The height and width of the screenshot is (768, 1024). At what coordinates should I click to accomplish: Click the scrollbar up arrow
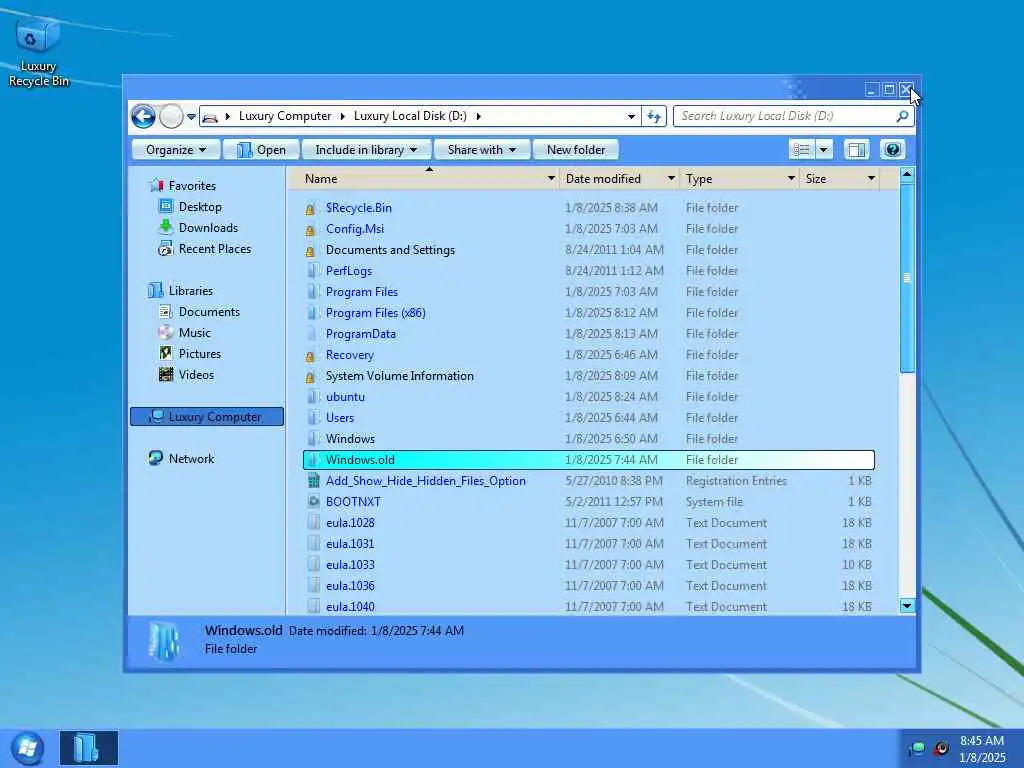(x=906, y=174)
